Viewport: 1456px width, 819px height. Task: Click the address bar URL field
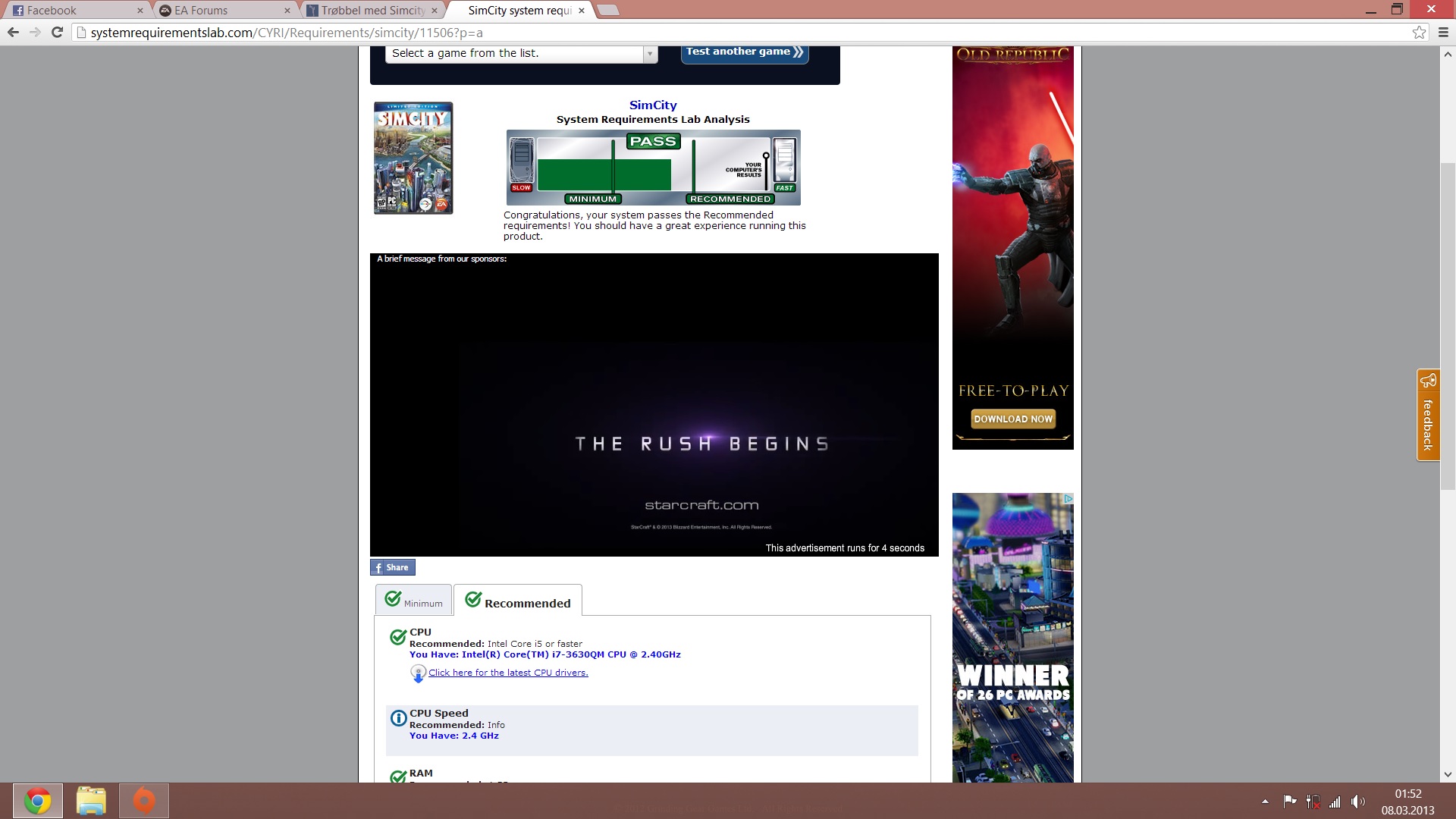tap(743, 33)
